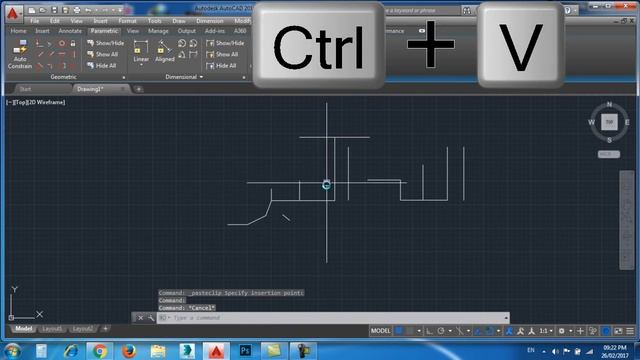Toggle 2D object snap in status bar
Screen dimensions: 640x360
(x=489, y=331)
